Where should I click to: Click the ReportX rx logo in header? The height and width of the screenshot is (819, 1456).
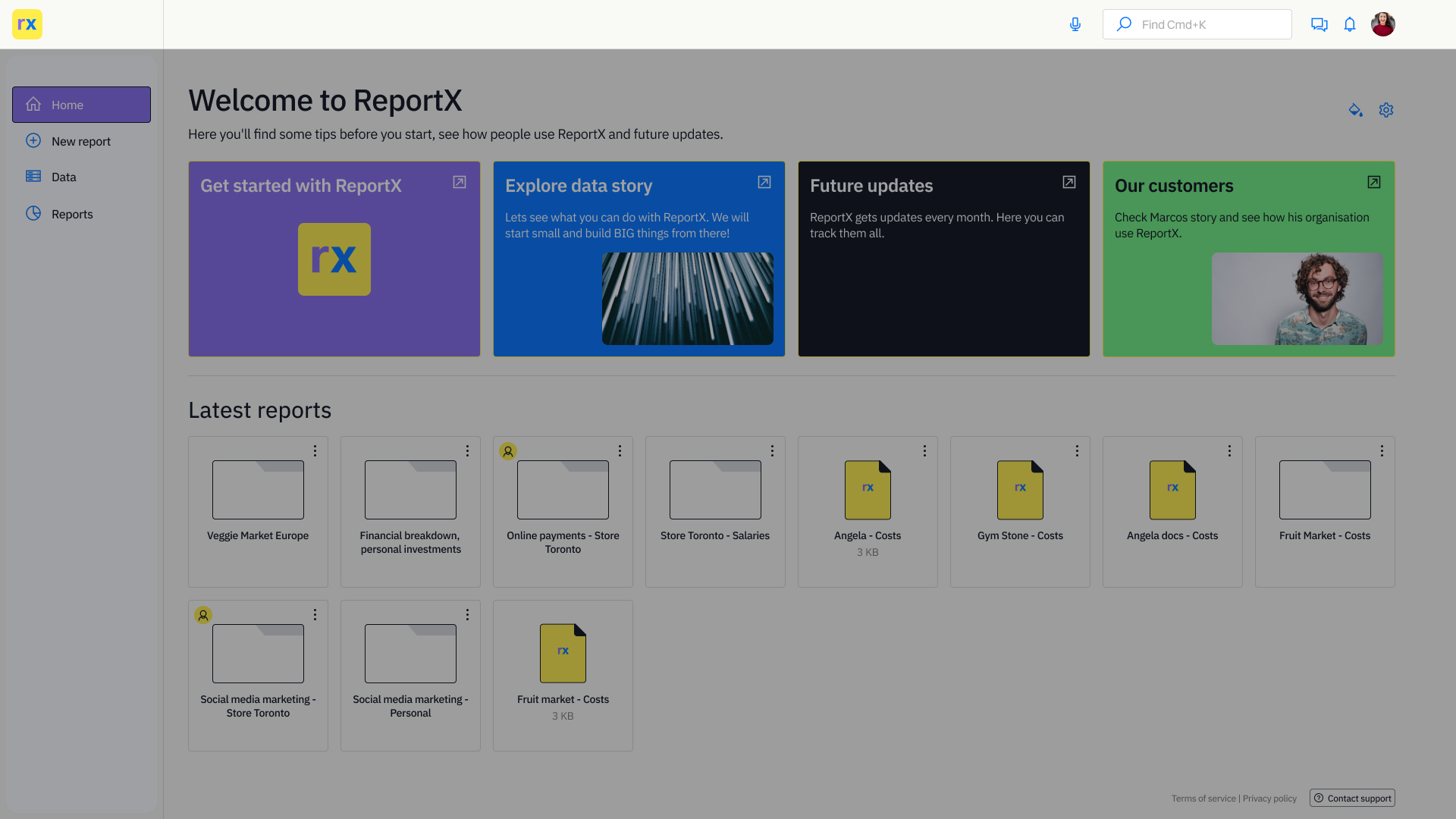coord(27,24)
